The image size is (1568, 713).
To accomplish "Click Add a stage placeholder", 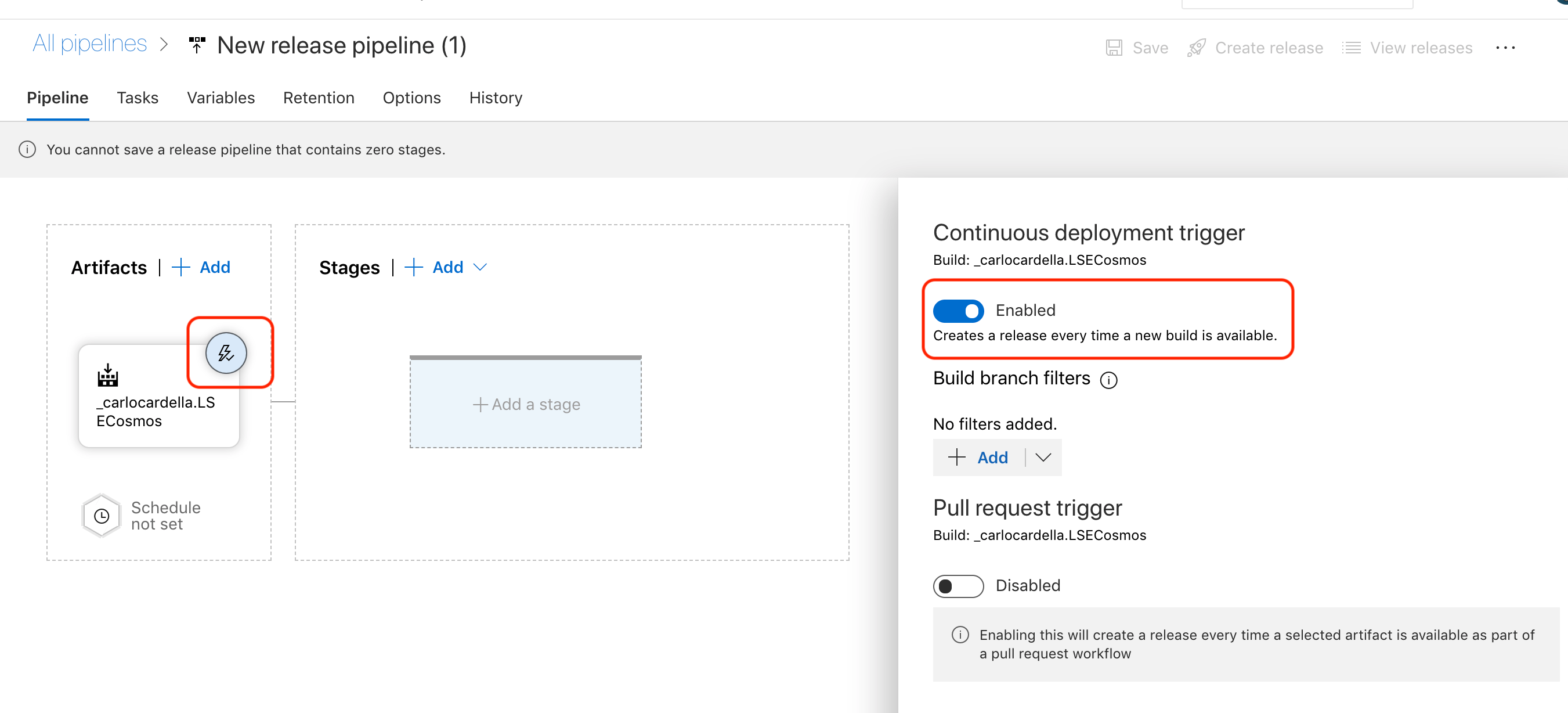I will pyautogui.click(x=526, y=402).
